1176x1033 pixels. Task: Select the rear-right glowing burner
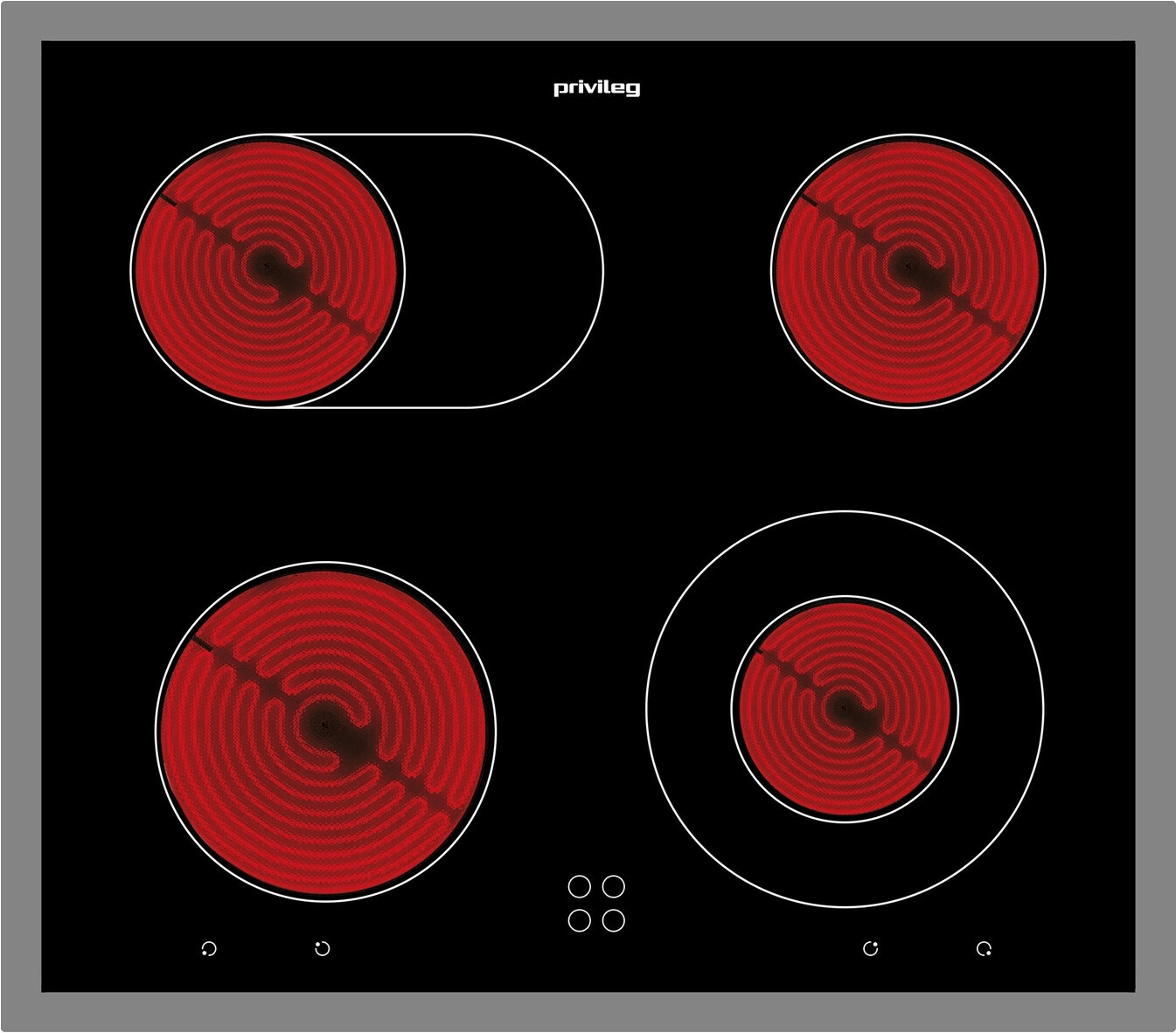point(908,270)
